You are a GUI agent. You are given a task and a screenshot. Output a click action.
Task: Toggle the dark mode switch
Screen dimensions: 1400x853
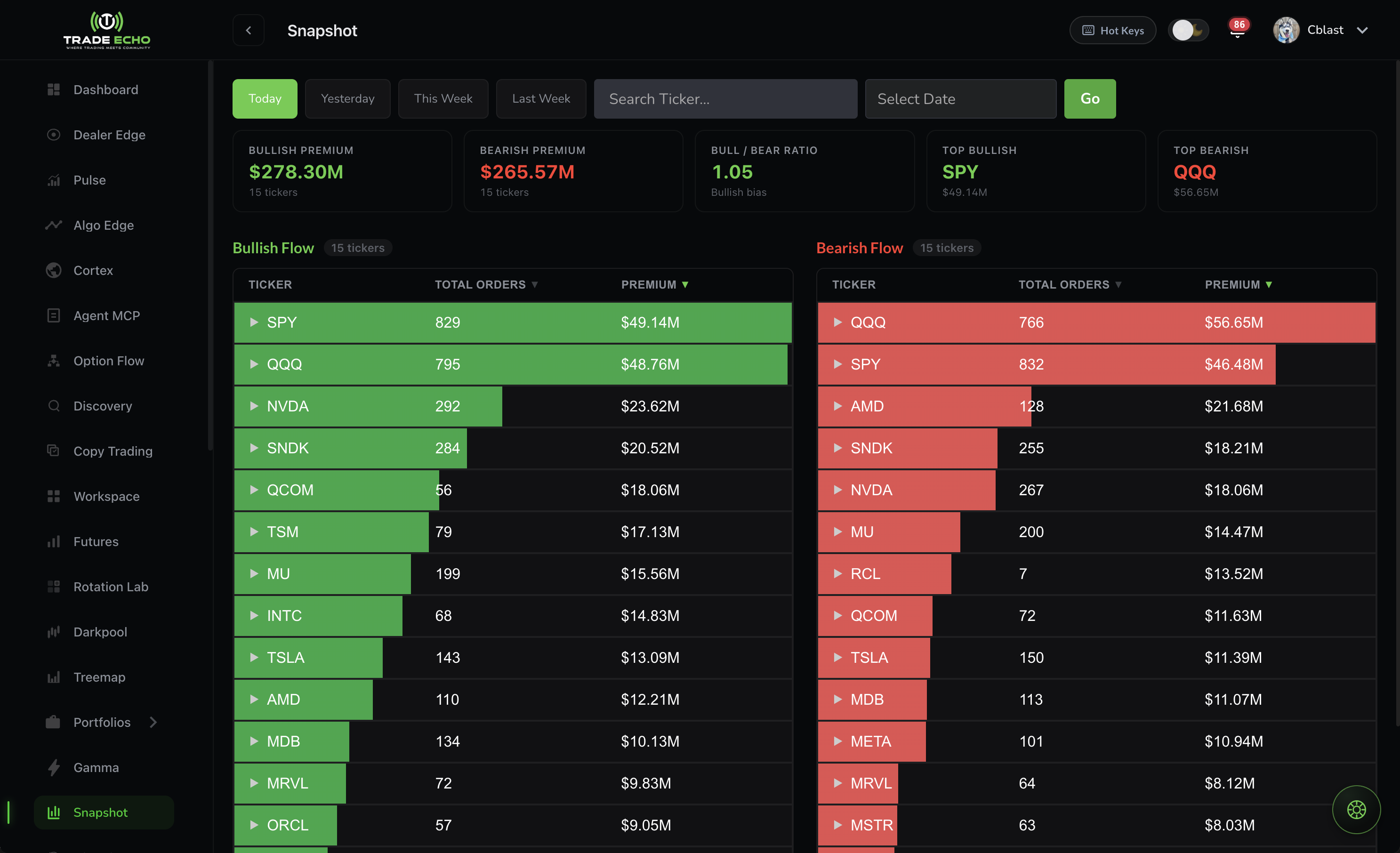[1188, 30]
